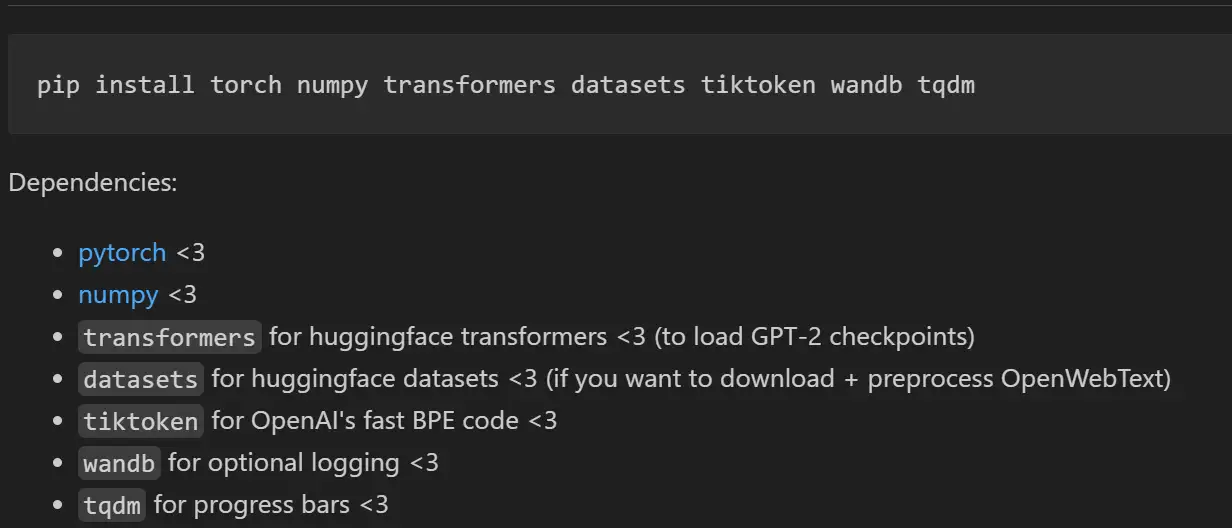1232x528 pixels.
Task: Open the pytorch link
Action: tap(122, 253)
